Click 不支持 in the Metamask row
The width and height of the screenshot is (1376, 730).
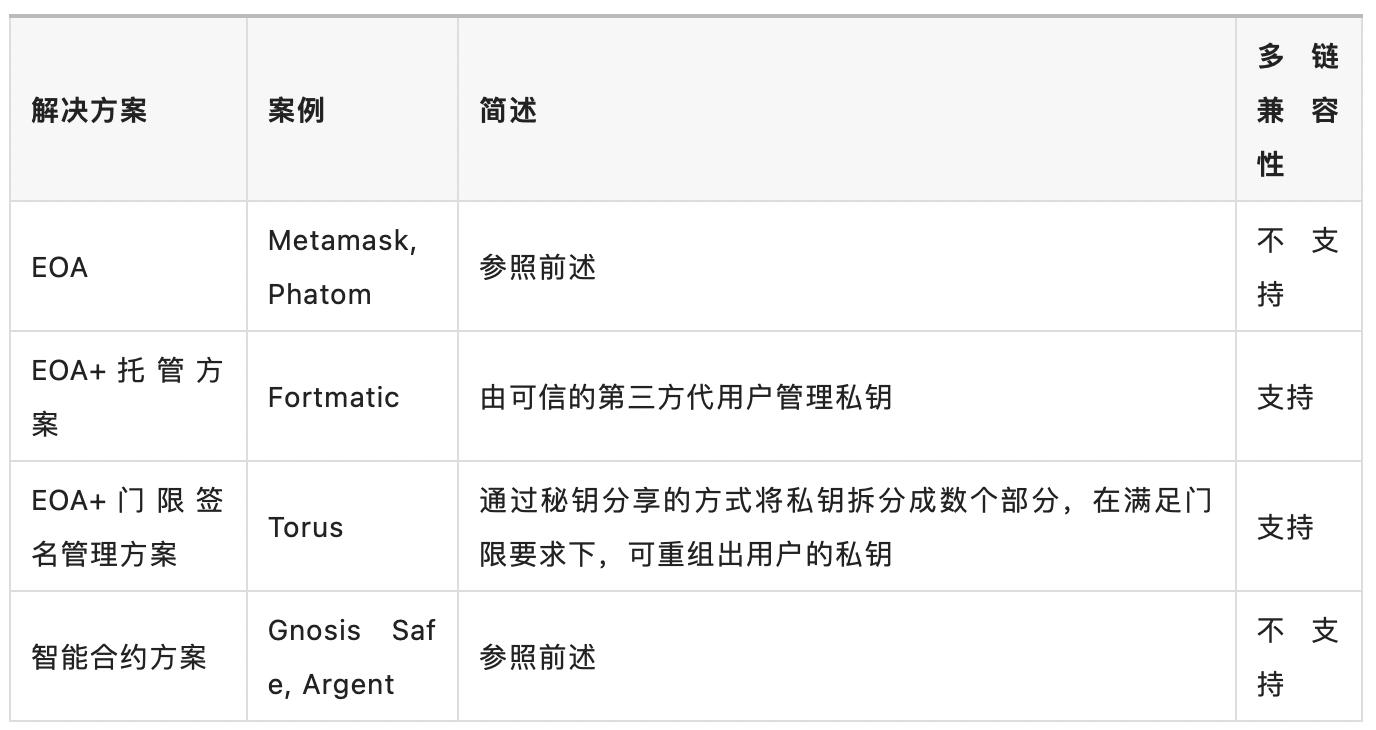coord(1297,267)
